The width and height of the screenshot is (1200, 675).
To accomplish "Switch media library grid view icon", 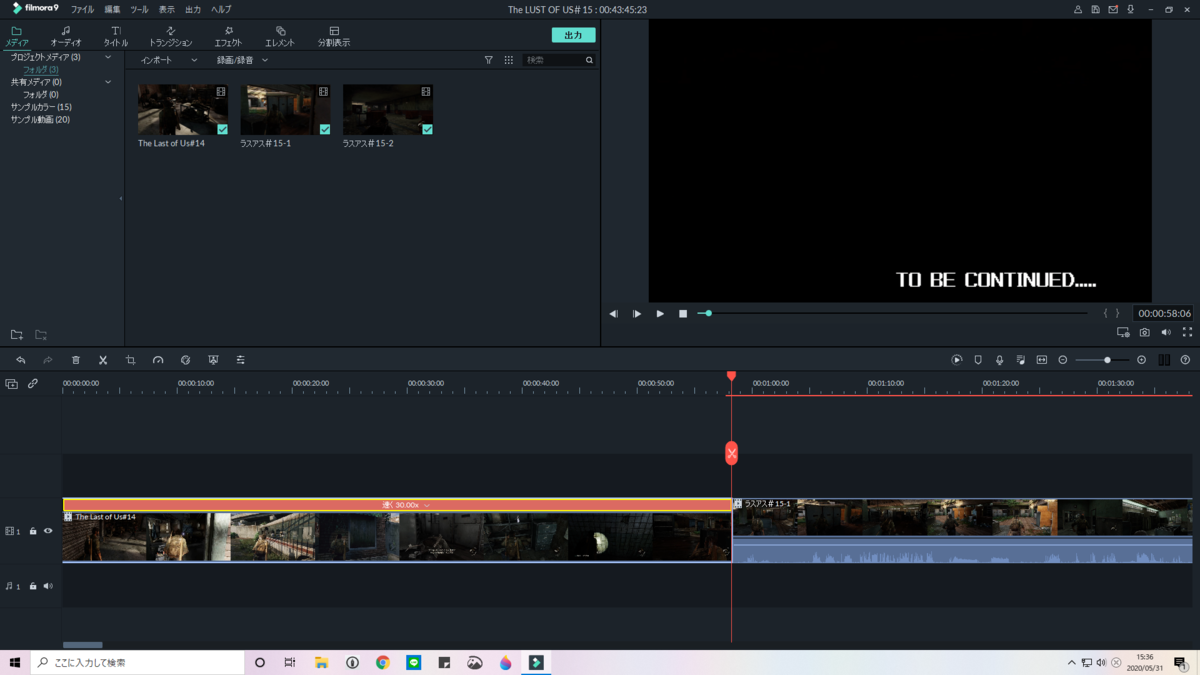I will [509, 60].
